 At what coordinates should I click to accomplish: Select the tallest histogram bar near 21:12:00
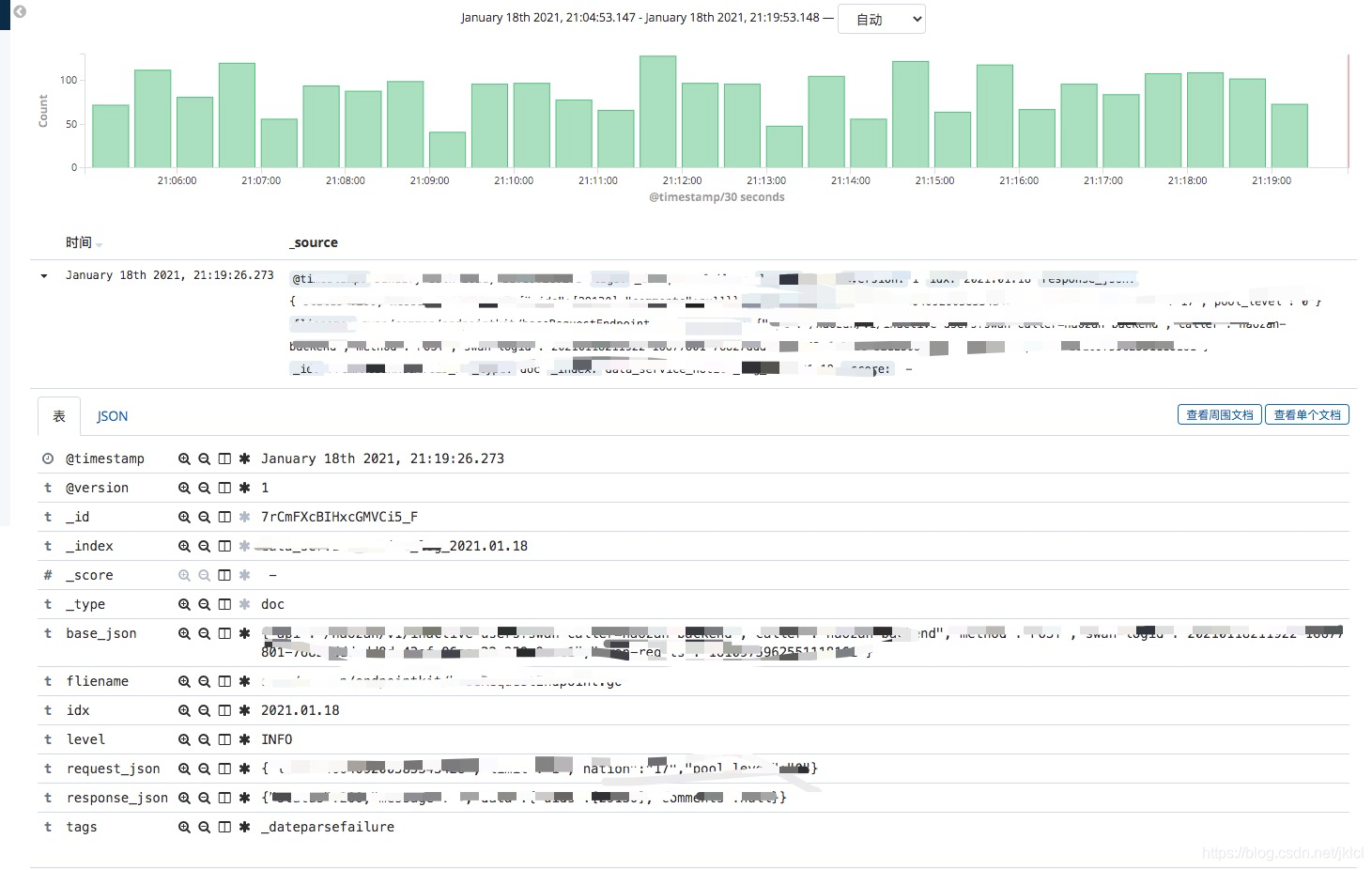click(x=658, y=112)
